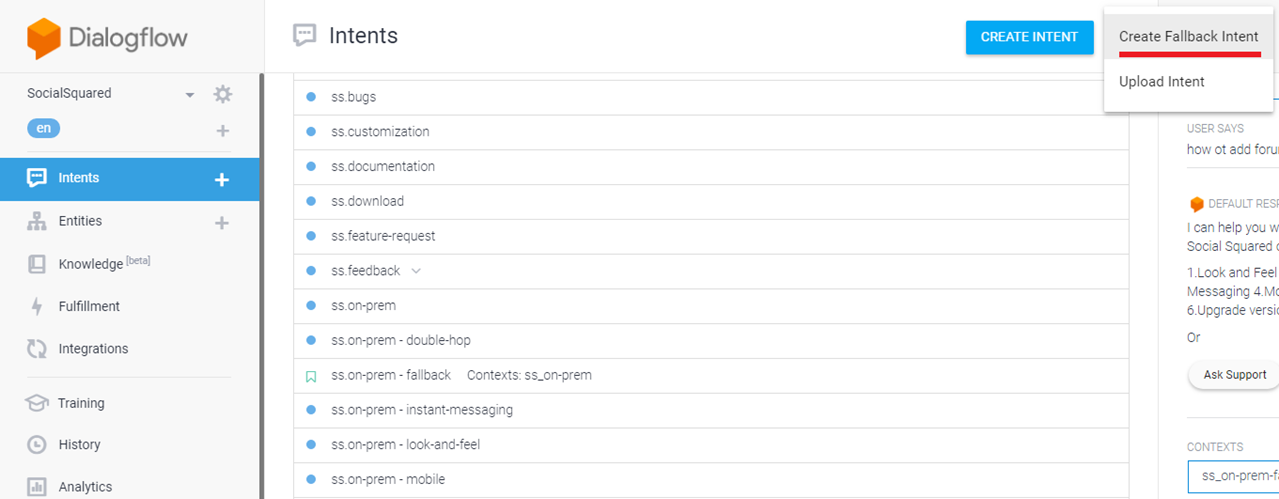Click the contexts input field
Screen dimensions: 1279x499
coord(1235,476)
